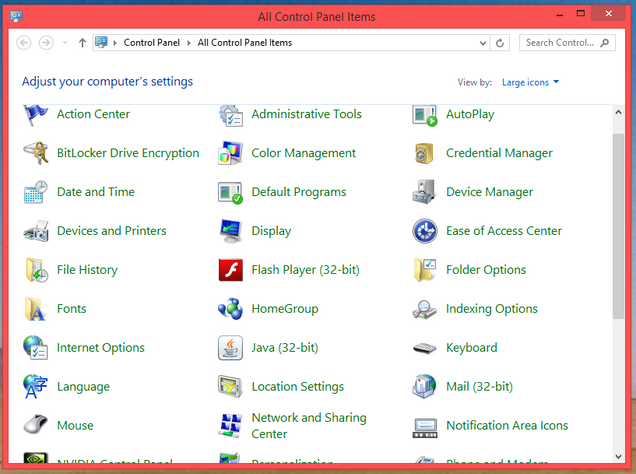Screen dimensions: 636x474
Task: Click the Display text link
Action: click(x=271, y=231)
